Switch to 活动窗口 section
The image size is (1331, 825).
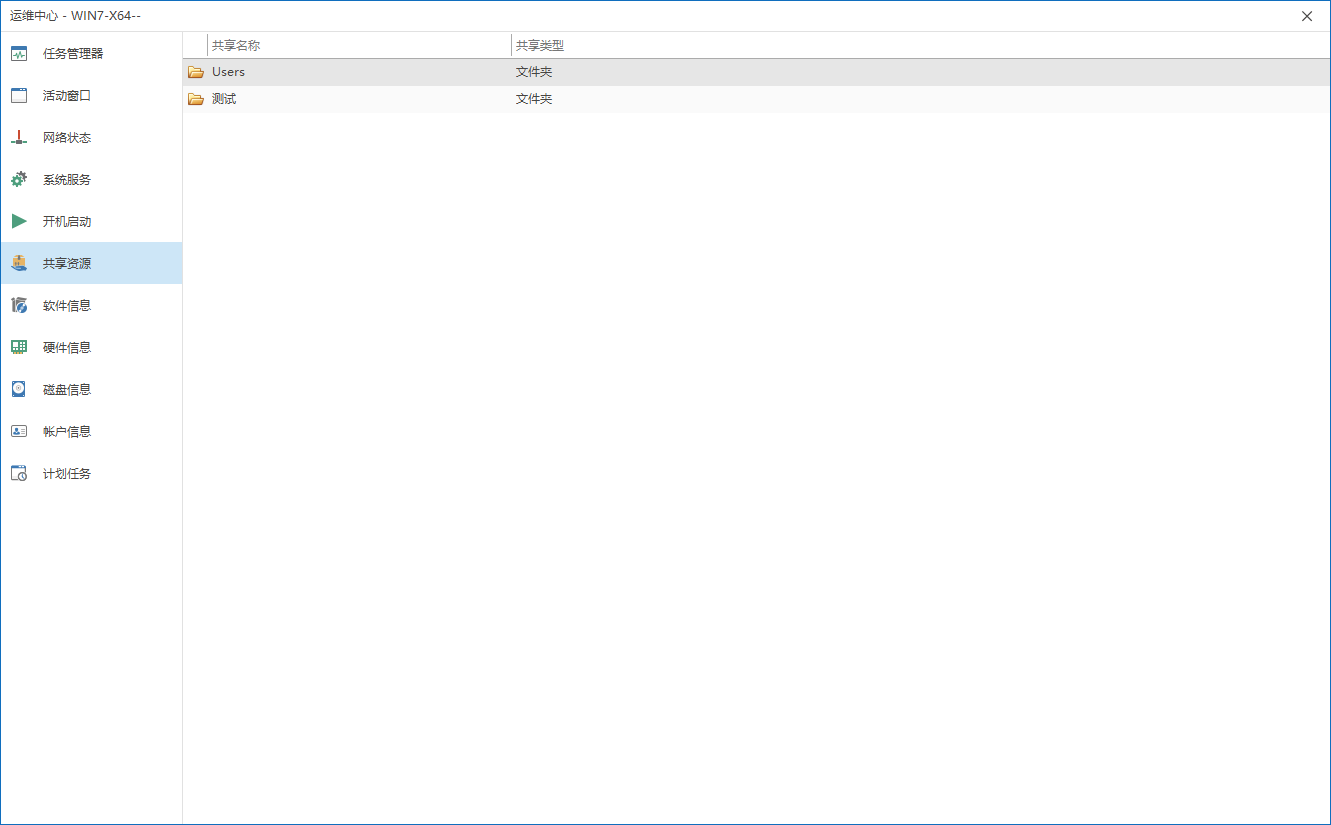[91, 95]
